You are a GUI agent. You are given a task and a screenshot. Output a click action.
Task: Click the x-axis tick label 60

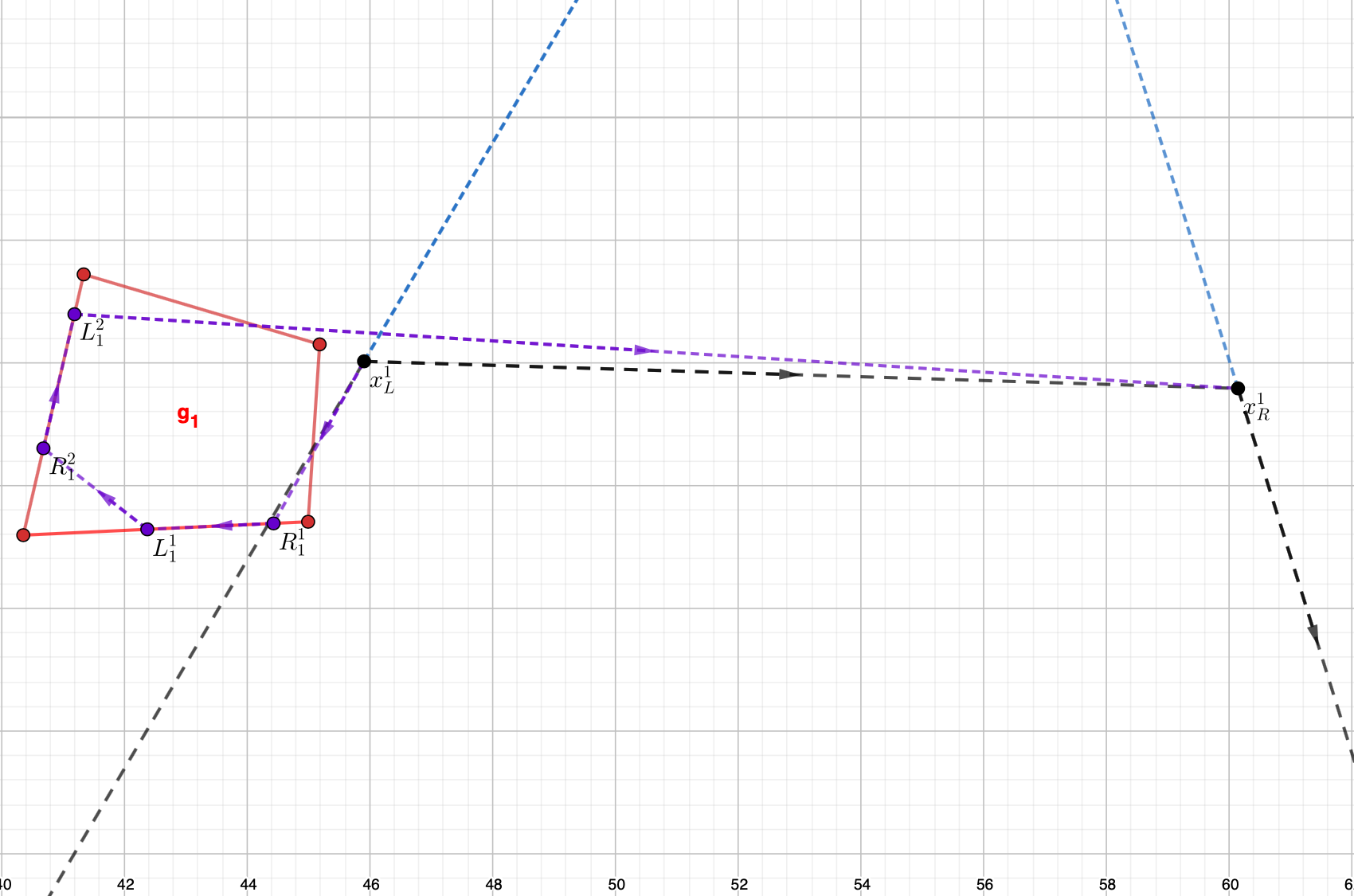[x=1230, y=885]
